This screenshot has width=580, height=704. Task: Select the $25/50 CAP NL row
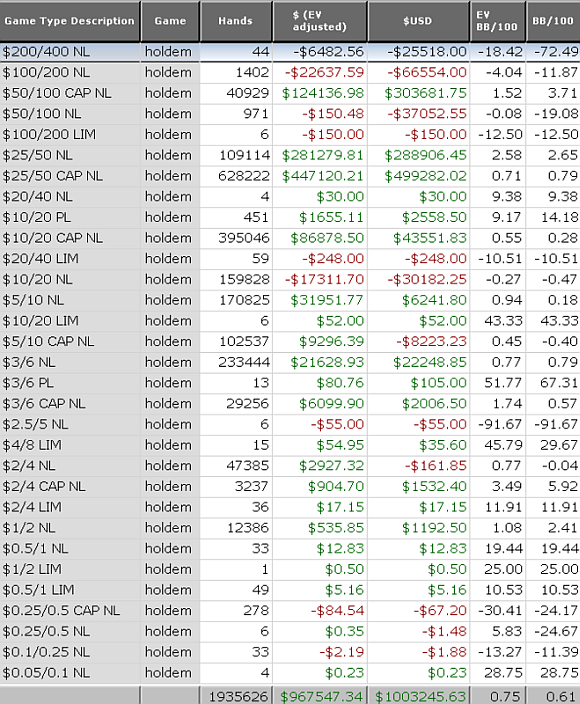click(290, 176)
